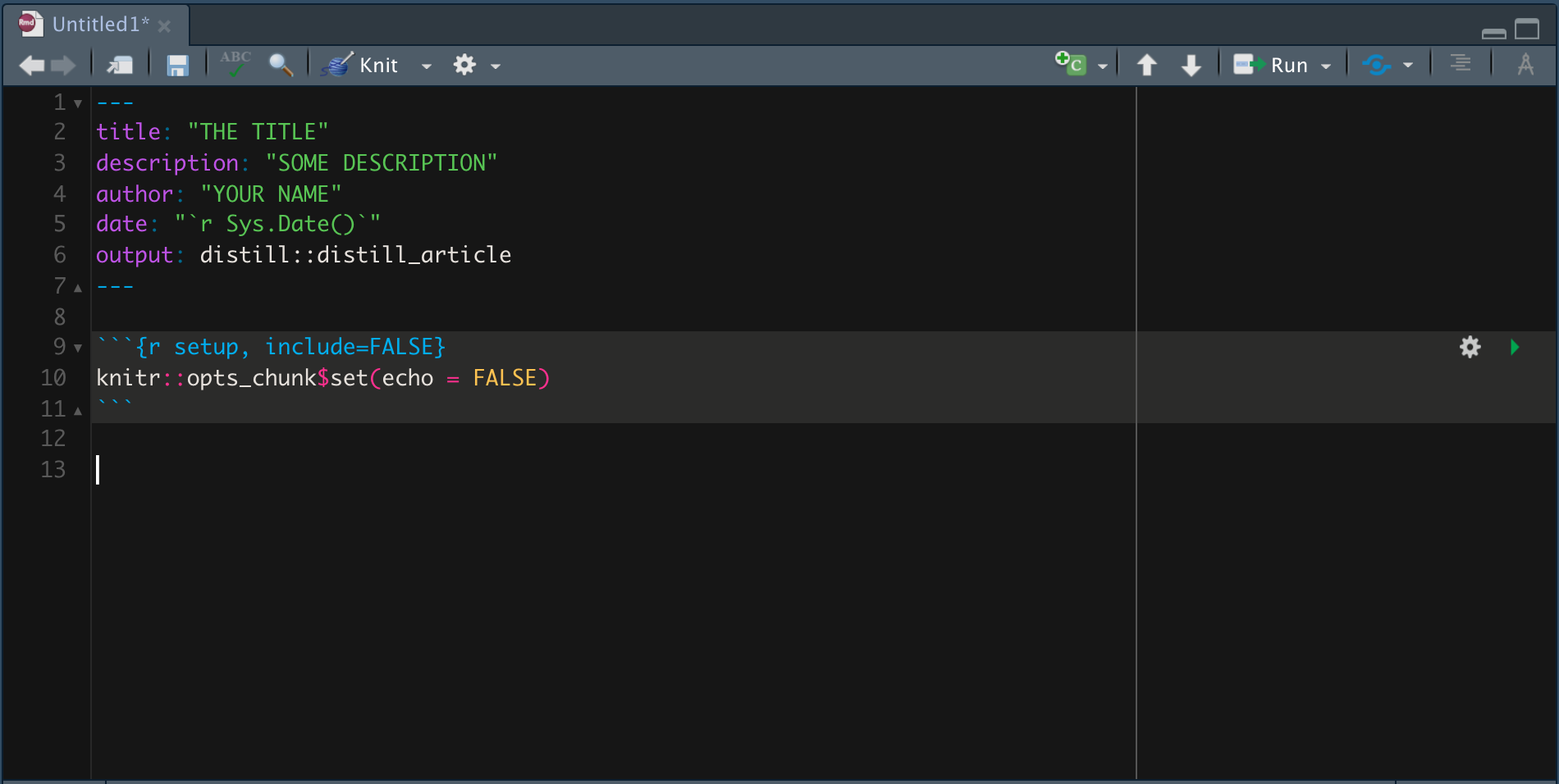This screenshot has height=784, width=1559.
Task: Click distill::distill_article output value
Action: coord(355,255)
